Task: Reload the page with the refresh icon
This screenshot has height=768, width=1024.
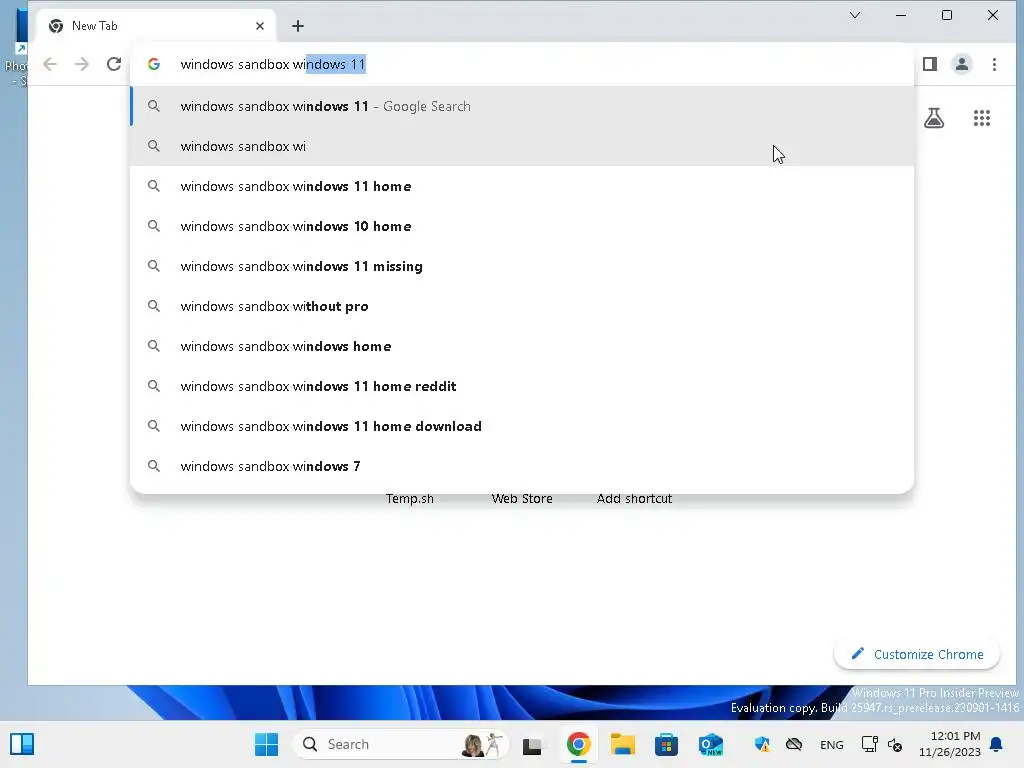Action: [114, 64]
